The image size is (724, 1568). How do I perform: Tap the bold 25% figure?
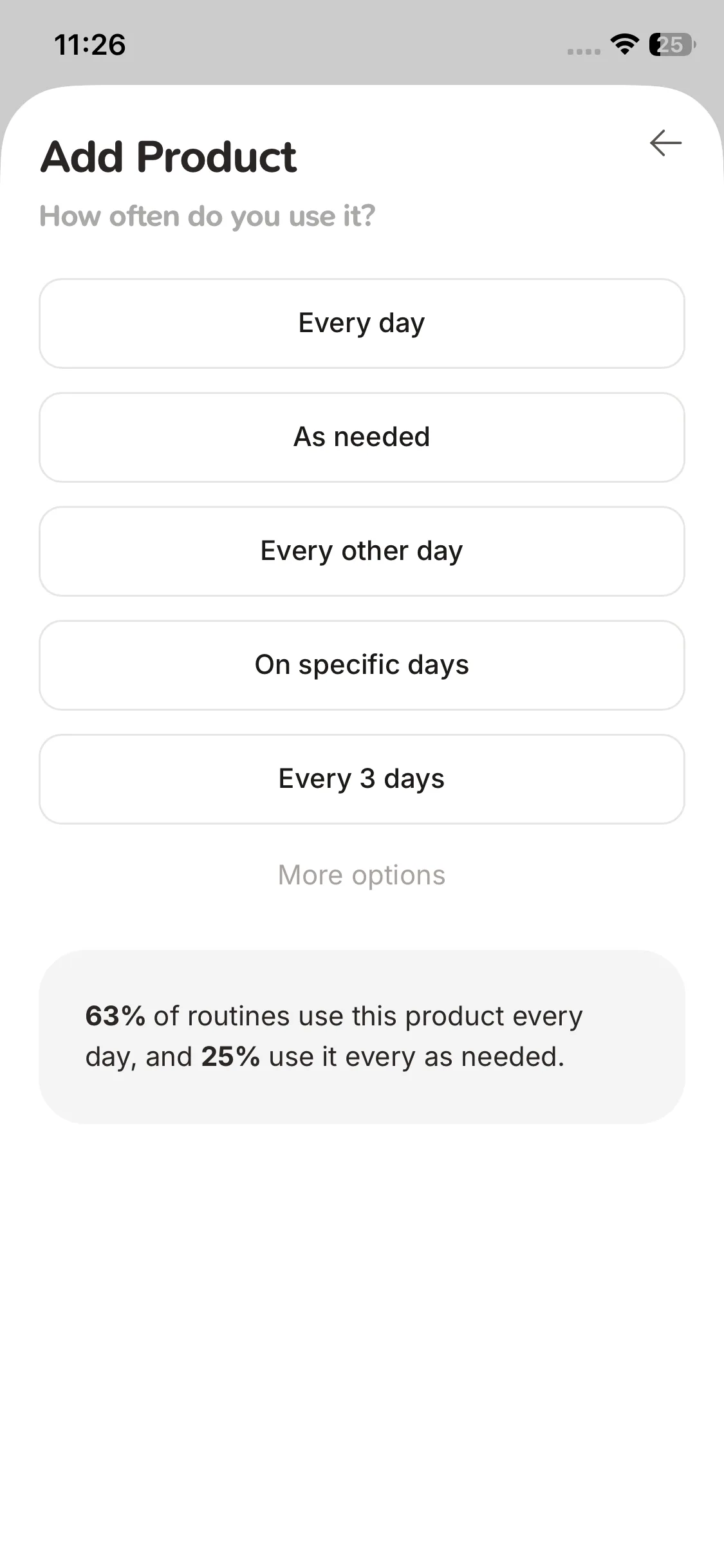(x=230, y=1057)
